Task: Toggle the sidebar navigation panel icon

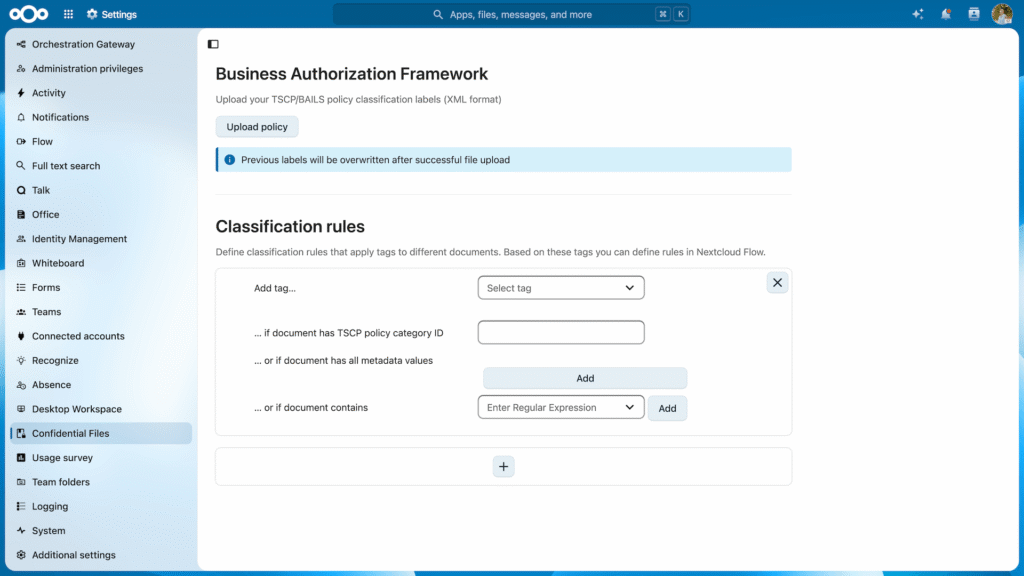Action: tap(213, 44)
